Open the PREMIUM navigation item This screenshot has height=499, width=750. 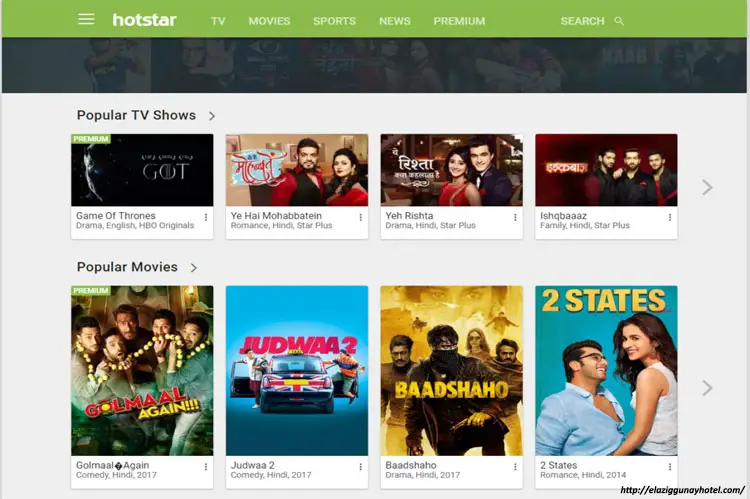(x=459, y=21)
